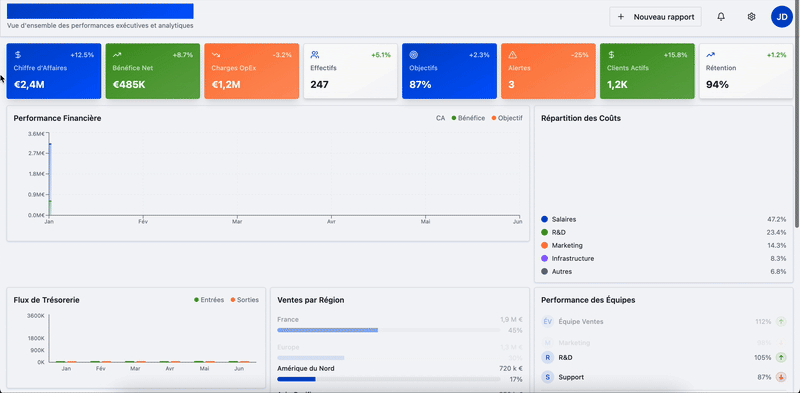800x393 pixels.
Task: Click the blue Salaires color dot
Action: pos(544,219)
